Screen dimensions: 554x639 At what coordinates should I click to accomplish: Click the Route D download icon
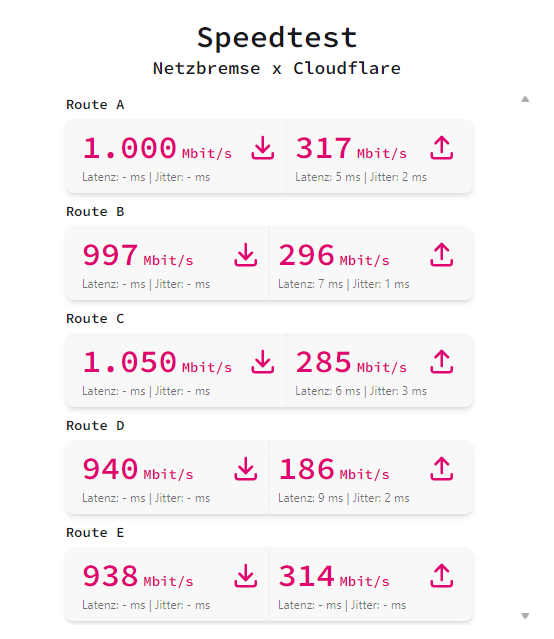(245, 469)
